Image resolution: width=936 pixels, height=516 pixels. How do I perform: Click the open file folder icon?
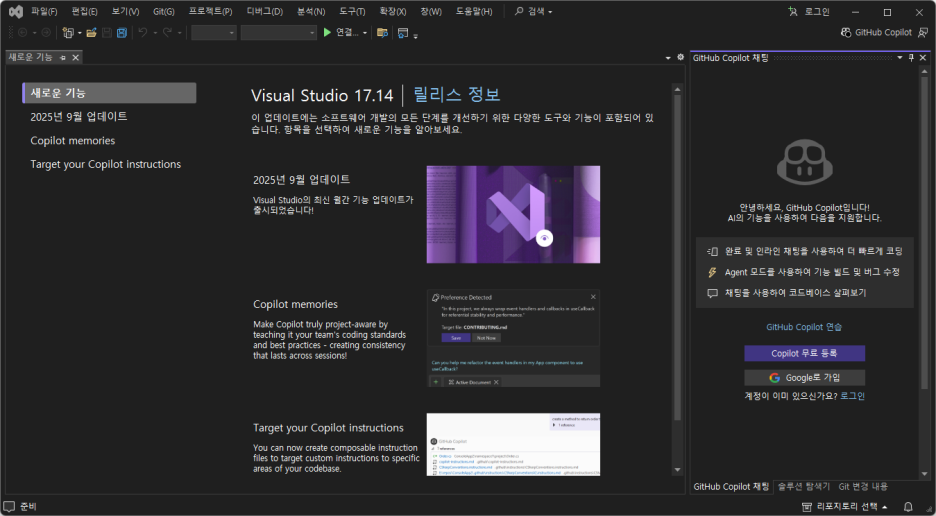coord(91,33)
